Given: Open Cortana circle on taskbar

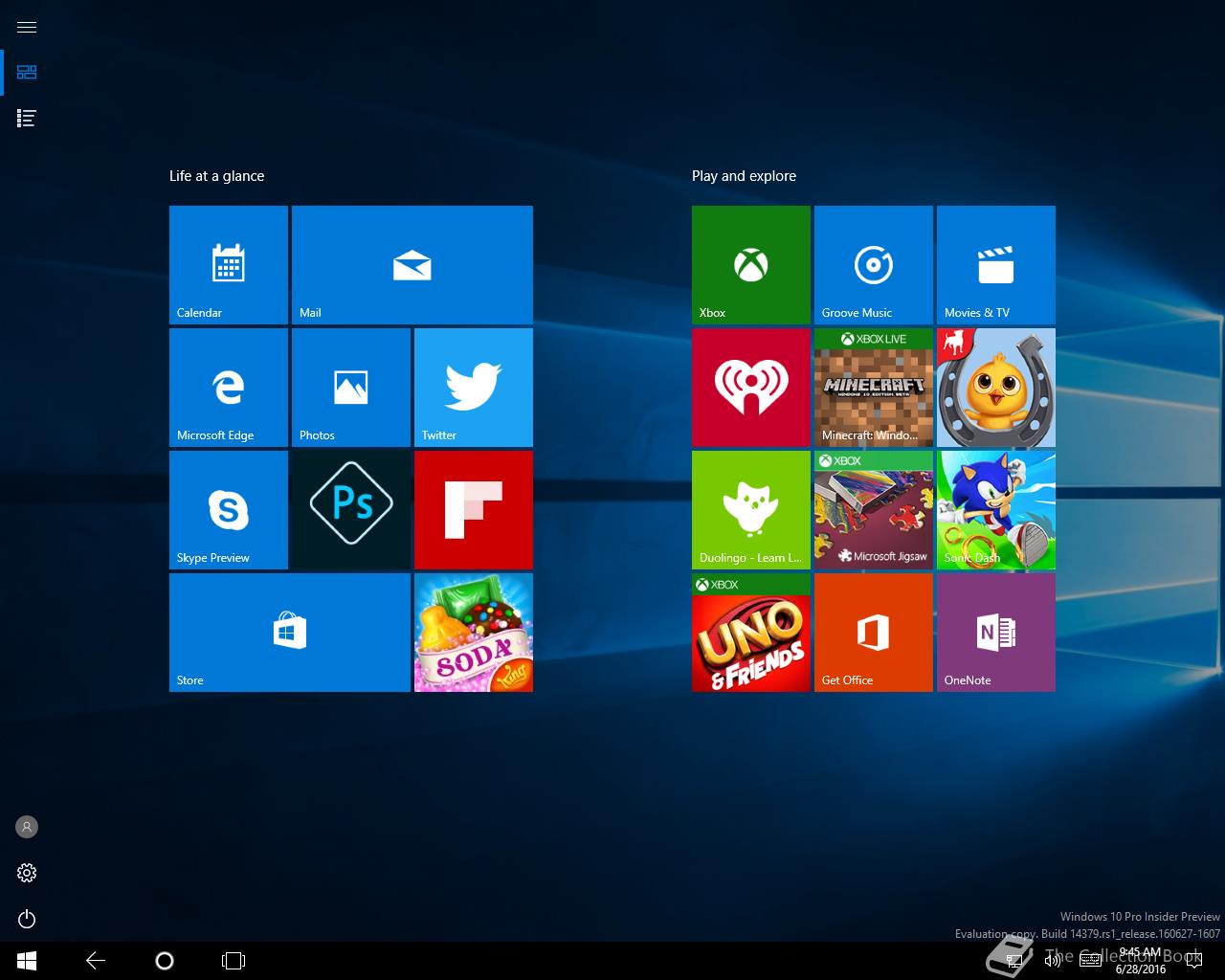Looking at the screenshot, I should point(165,961).
